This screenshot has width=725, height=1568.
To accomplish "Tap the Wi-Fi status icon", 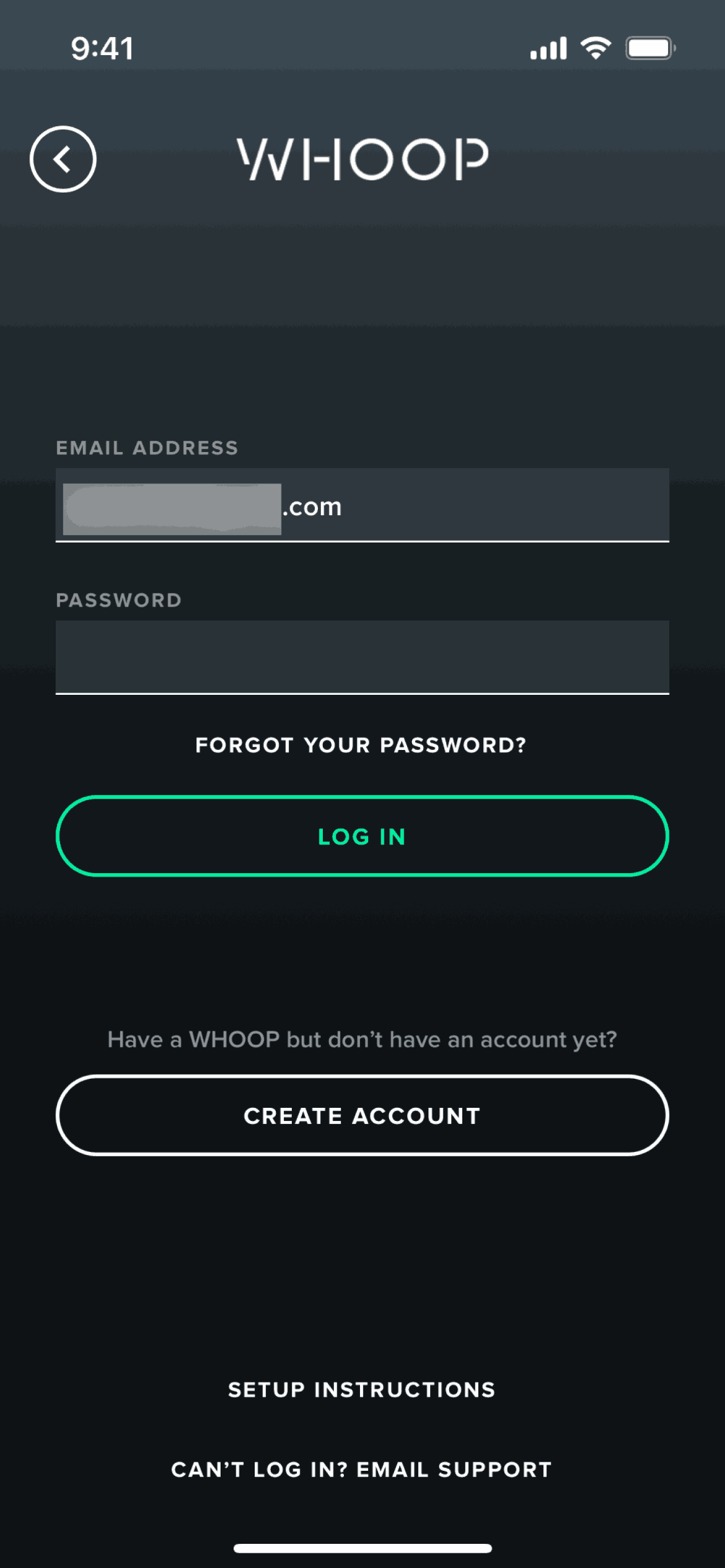I will [595, 48].
